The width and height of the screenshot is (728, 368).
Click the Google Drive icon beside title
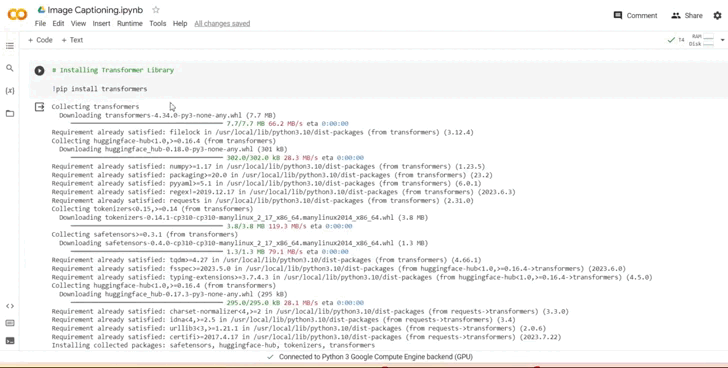pos(41,10)
